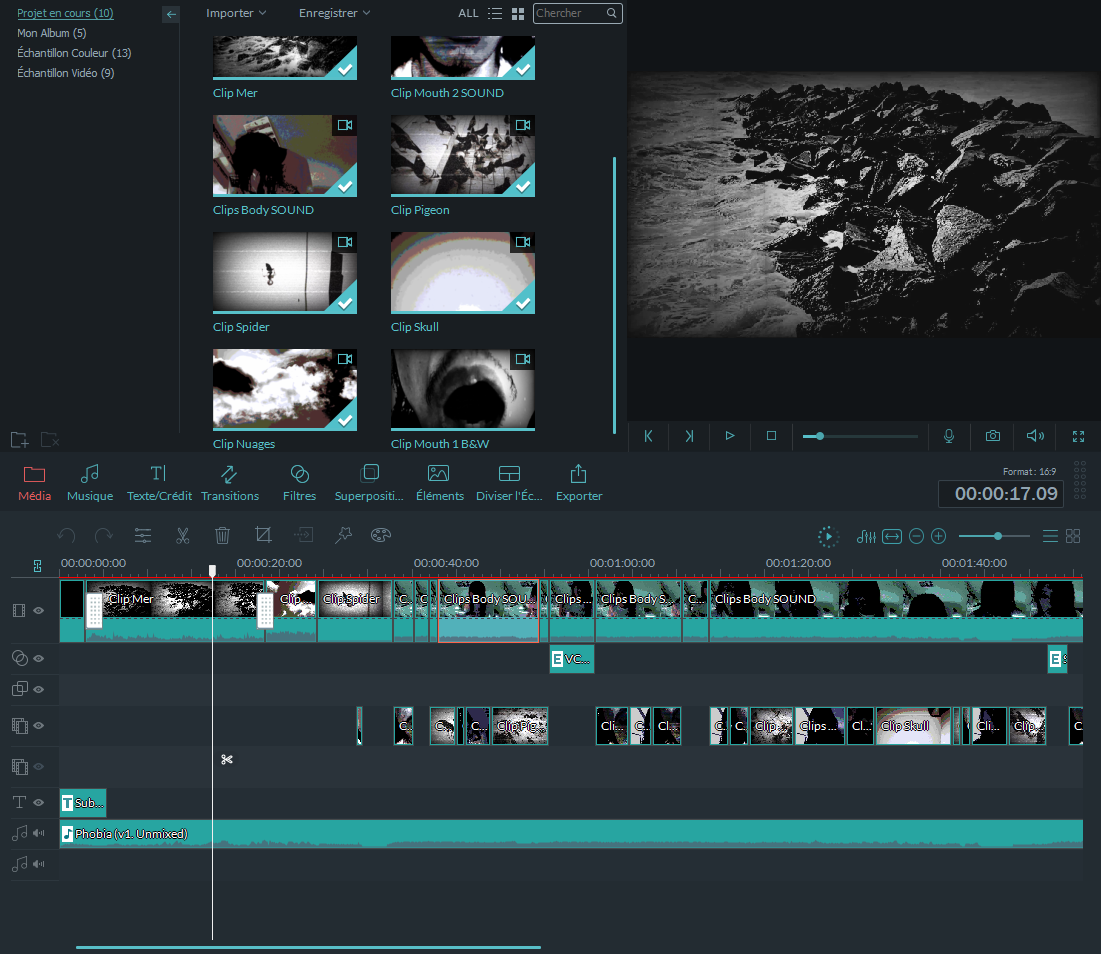Screen dimensions: 1101x954
Task: Click the timeline playhead marker
Action: (212, 571)
